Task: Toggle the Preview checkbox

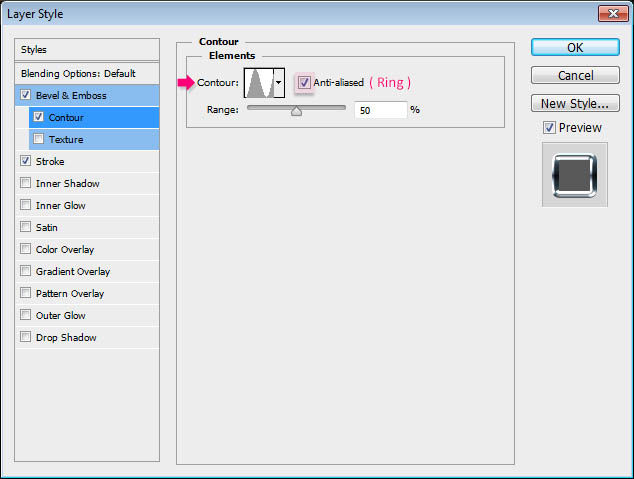Action: (x=549, y=128)
